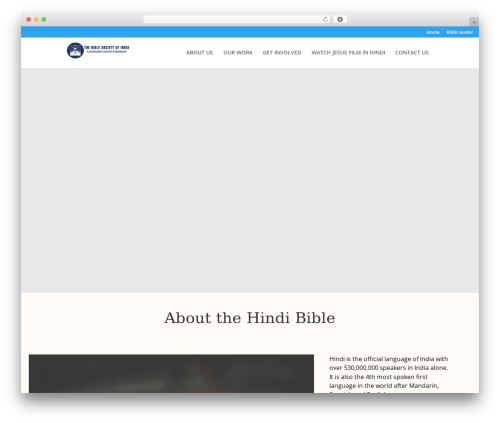
Task: Reload the page using the refresh icon
Action: click(x=325, y=20)
